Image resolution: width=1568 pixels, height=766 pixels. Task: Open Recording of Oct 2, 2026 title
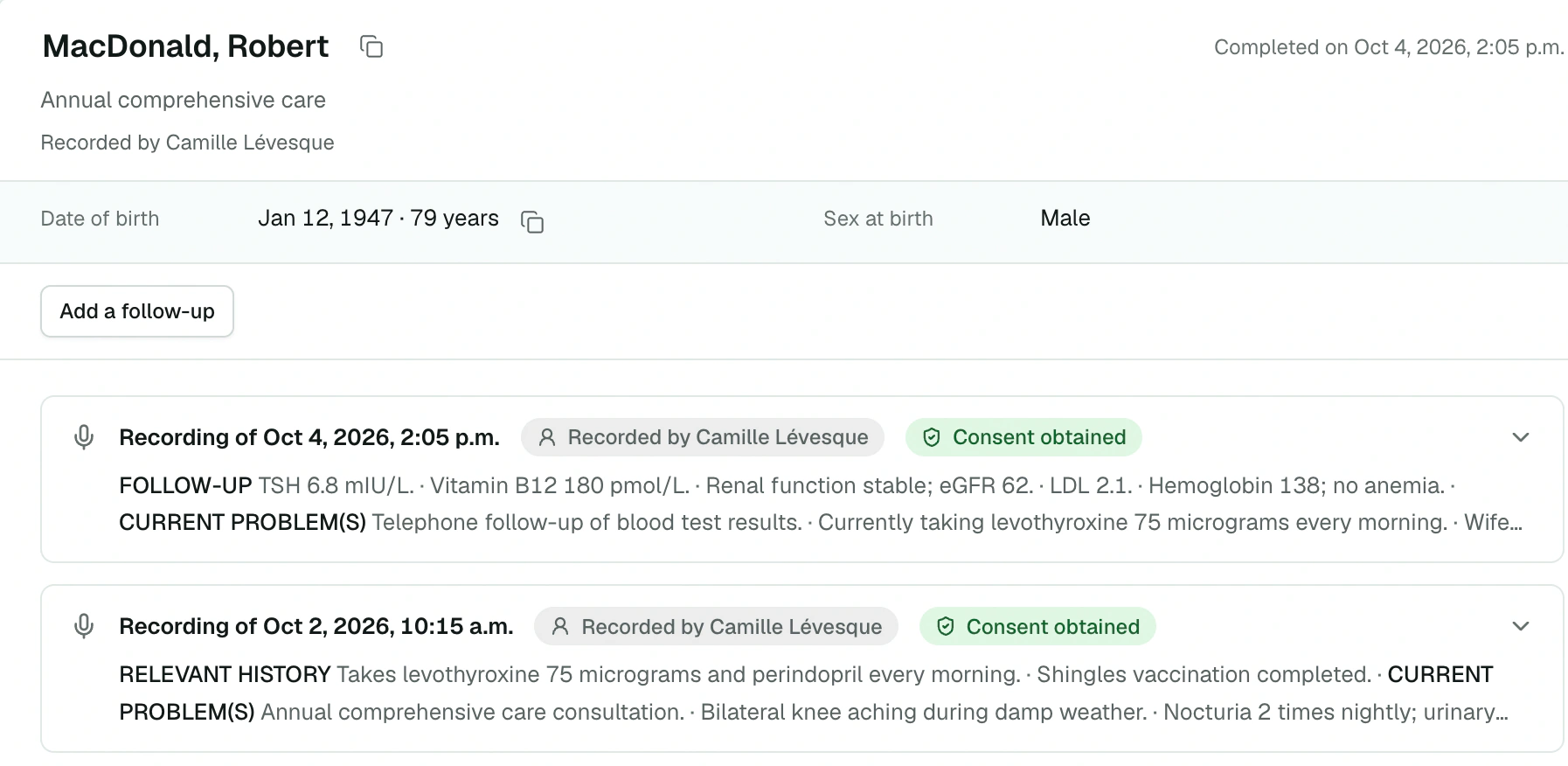(x=316, y=626)
